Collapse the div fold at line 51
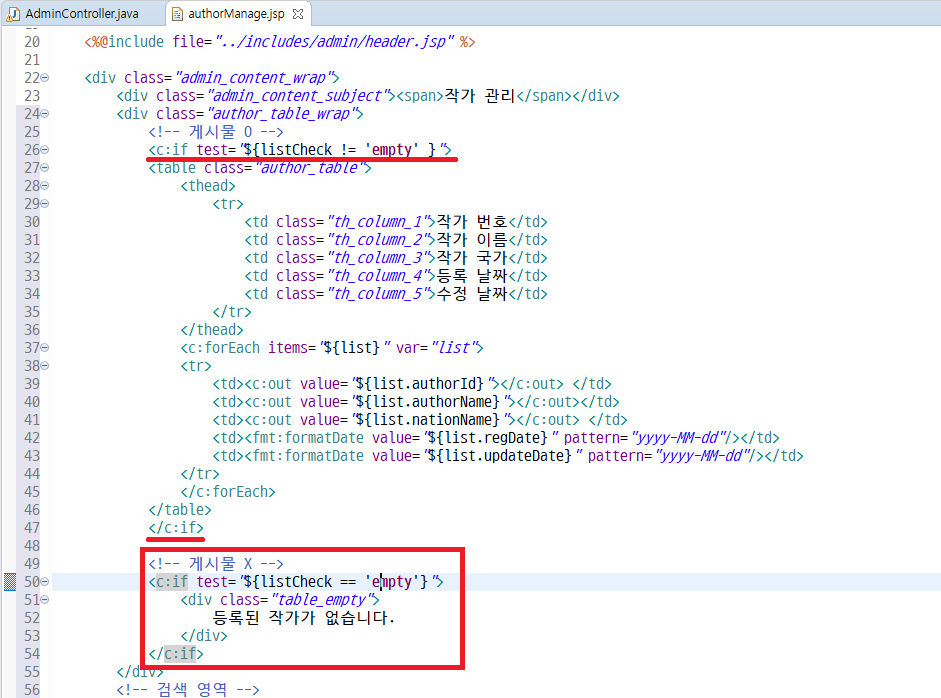The width and height of the screenshot is (941, 698). (45, 600)
